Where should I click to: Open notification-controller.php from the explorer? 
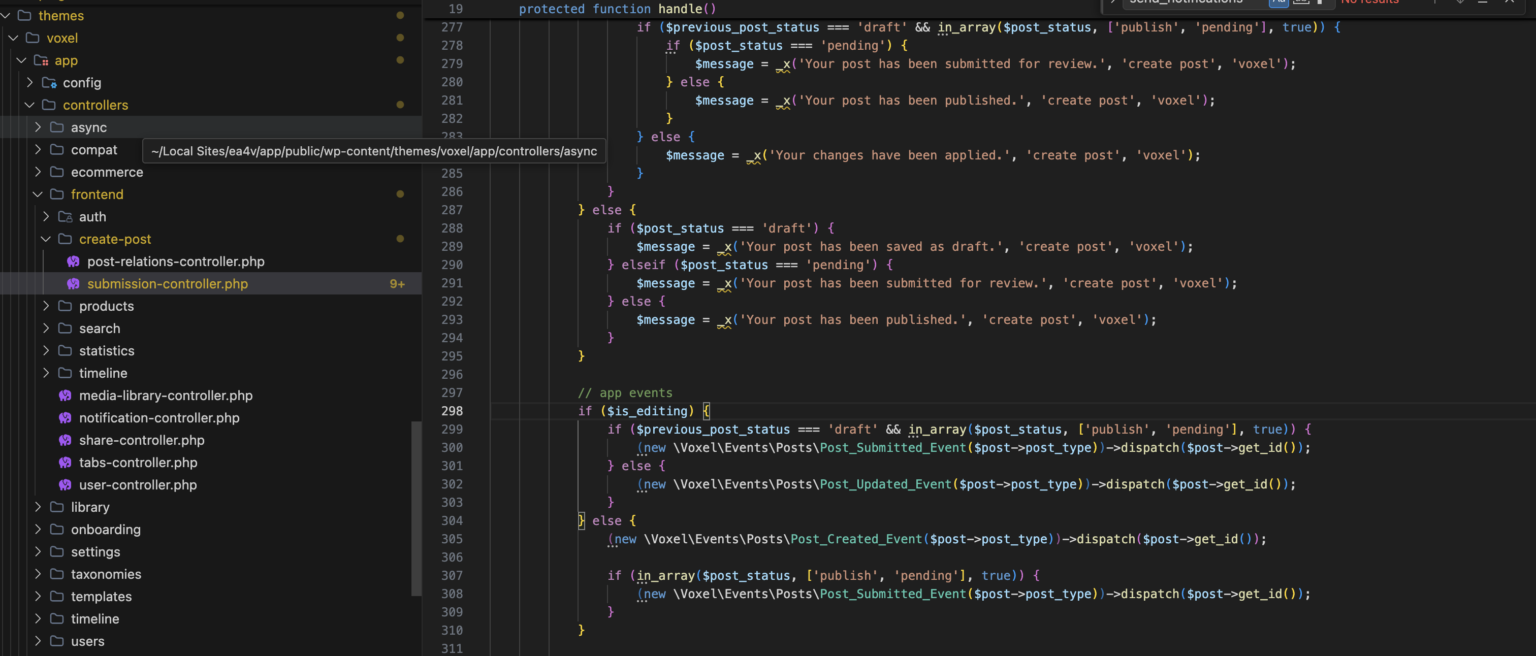(x=159, y=418)
